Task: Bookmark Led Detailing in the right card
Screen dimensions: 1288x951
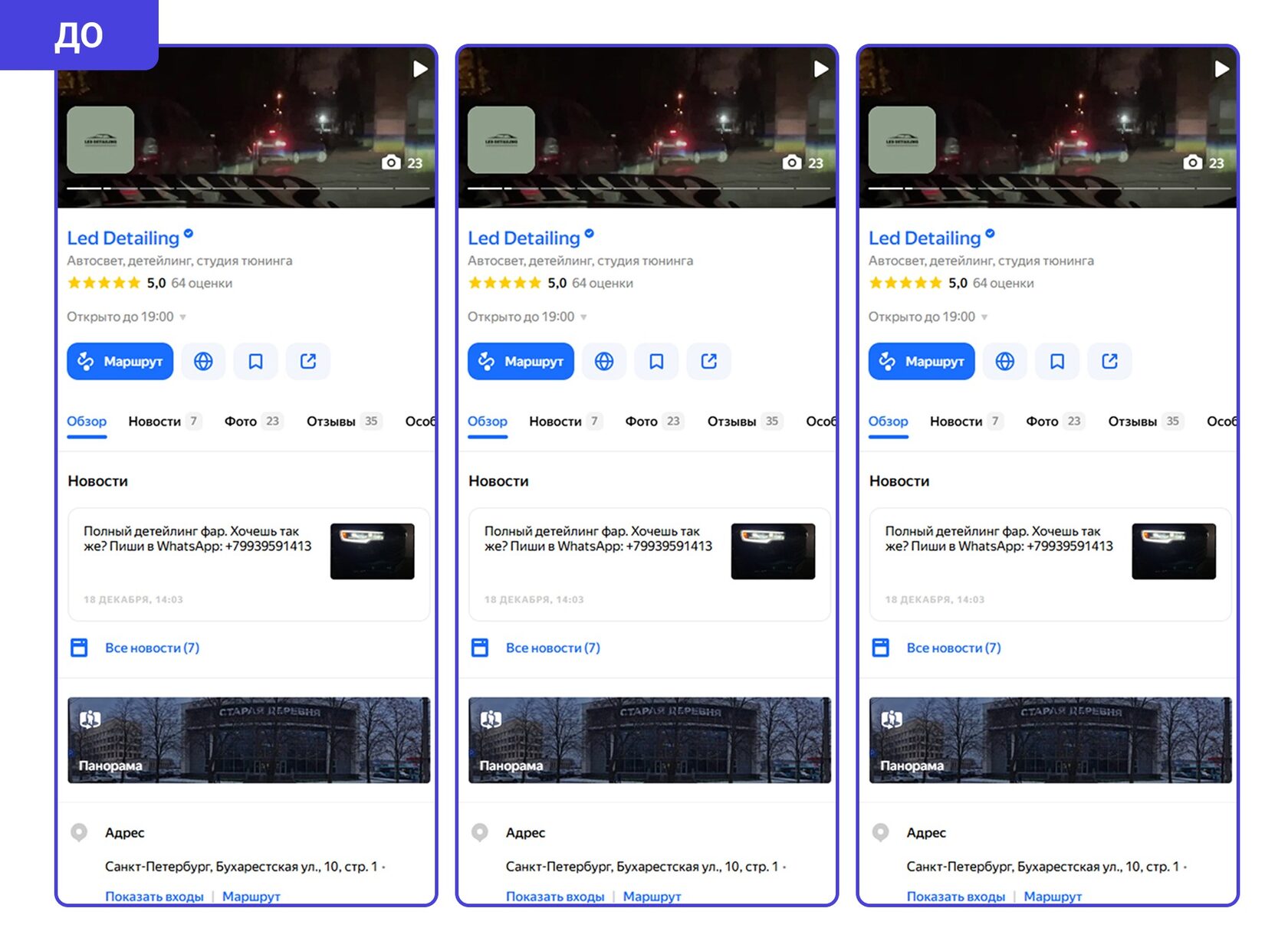Action: click(x=1057, y=361)
